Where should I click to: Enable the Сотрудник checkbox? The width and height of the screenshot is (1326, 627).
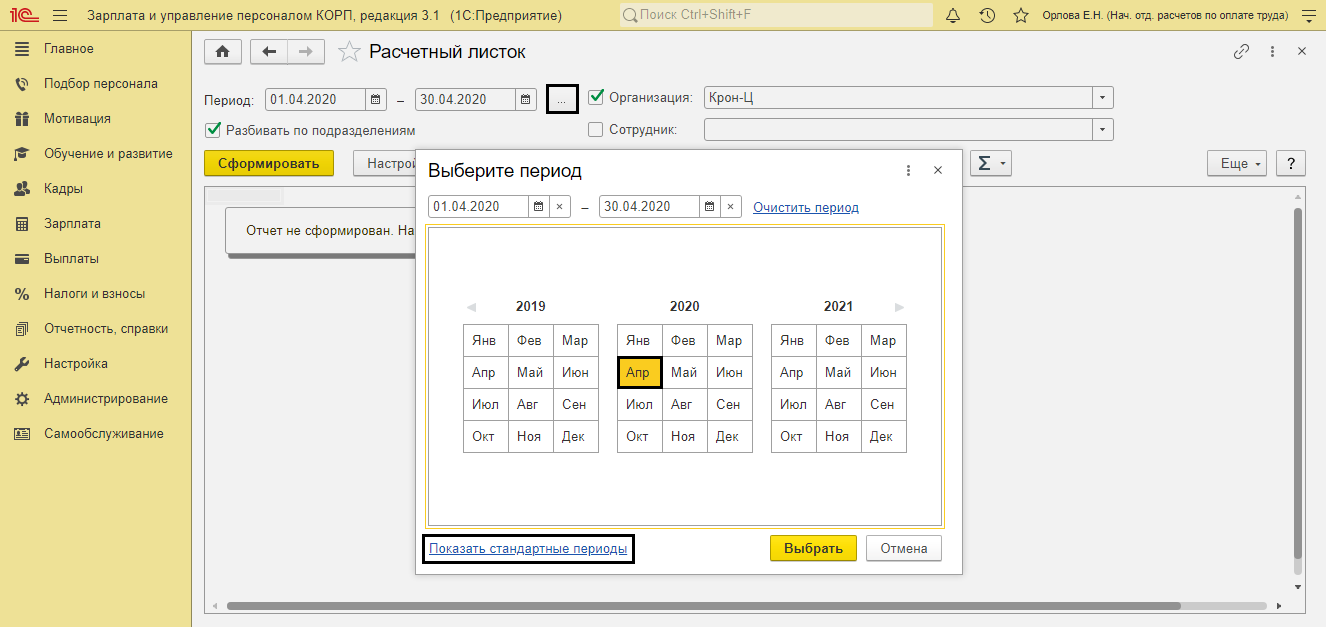coord(596,129)
